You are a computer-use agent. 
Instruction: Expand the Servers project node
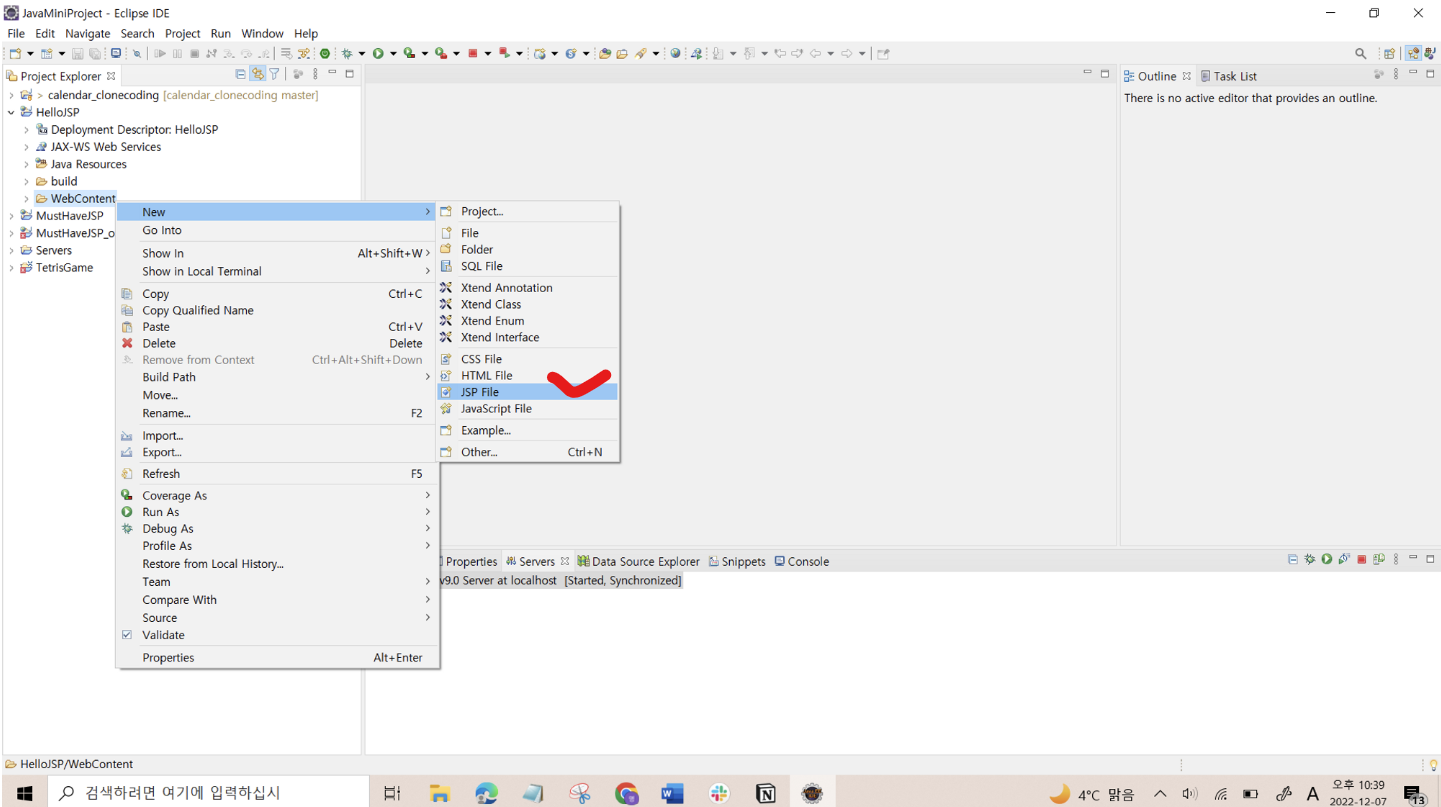11,251
